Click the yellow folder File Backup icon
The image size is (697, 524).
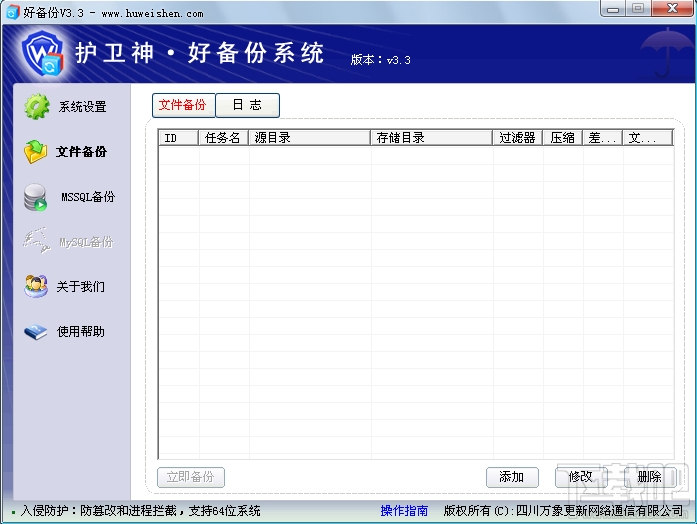[x=36, y=152]
